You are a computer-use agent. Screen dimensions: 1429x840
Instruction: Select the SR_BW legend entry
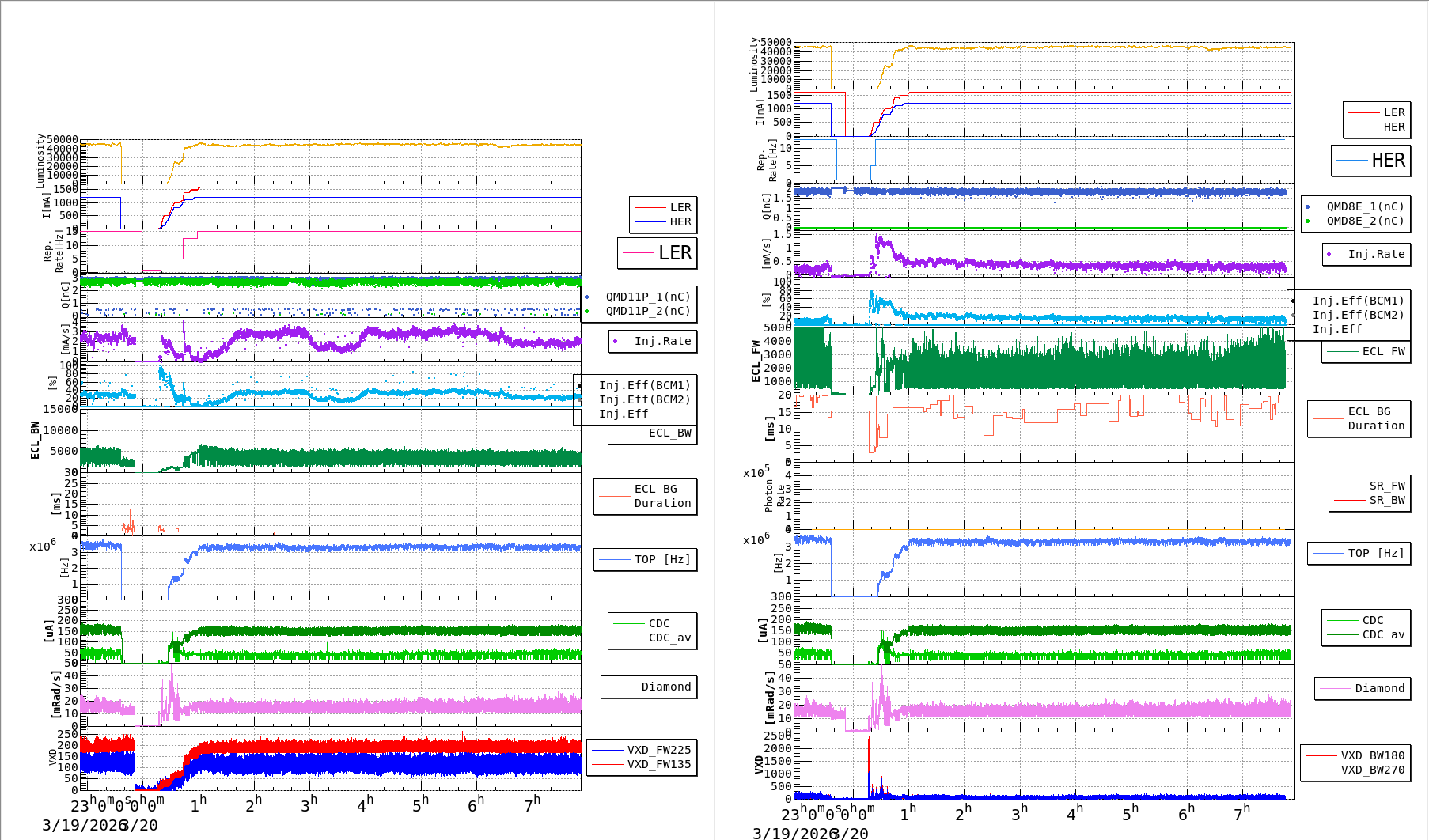[1386, 500]
